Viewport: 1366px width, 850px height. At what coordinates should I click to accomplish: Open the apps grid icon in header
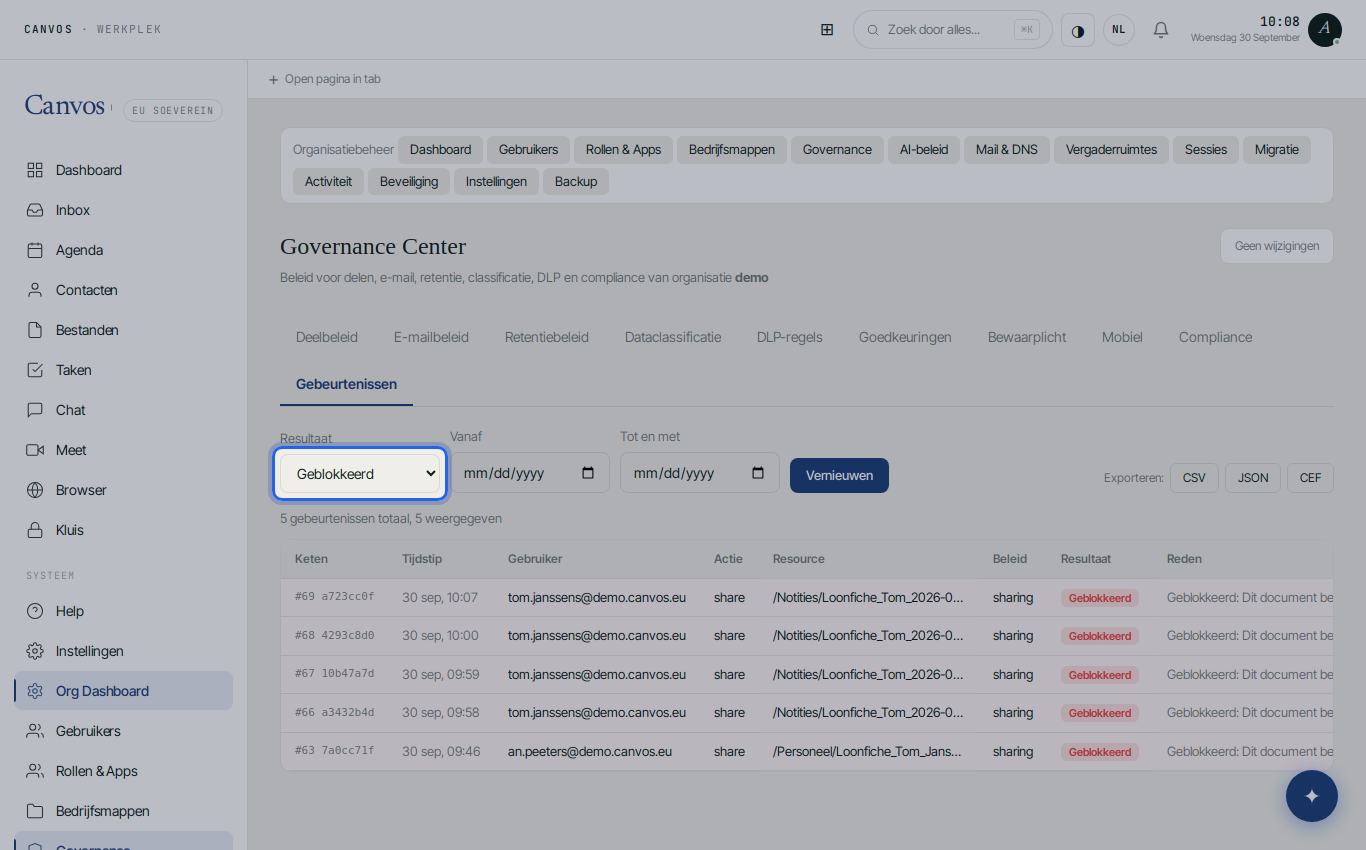827,30
